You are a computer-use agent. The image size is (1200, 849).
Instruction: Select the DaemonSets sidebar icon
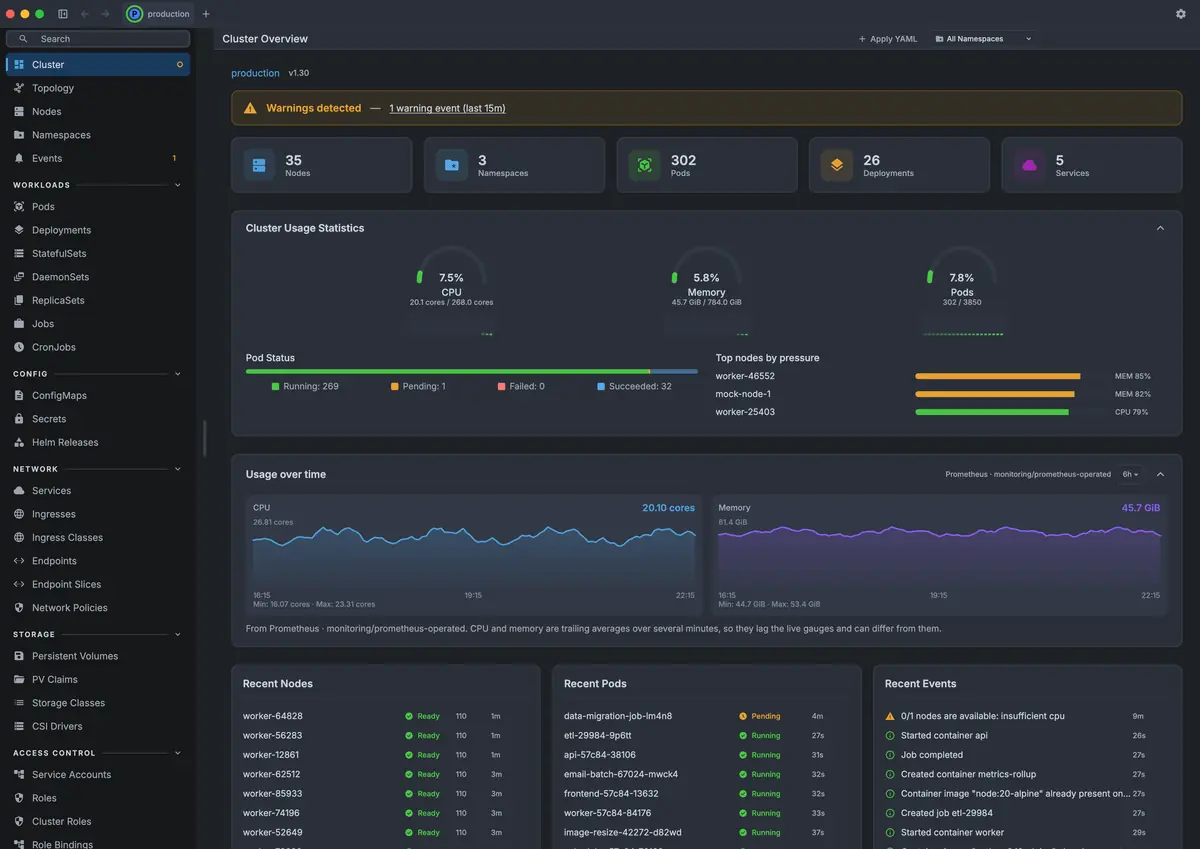[19, 277]
